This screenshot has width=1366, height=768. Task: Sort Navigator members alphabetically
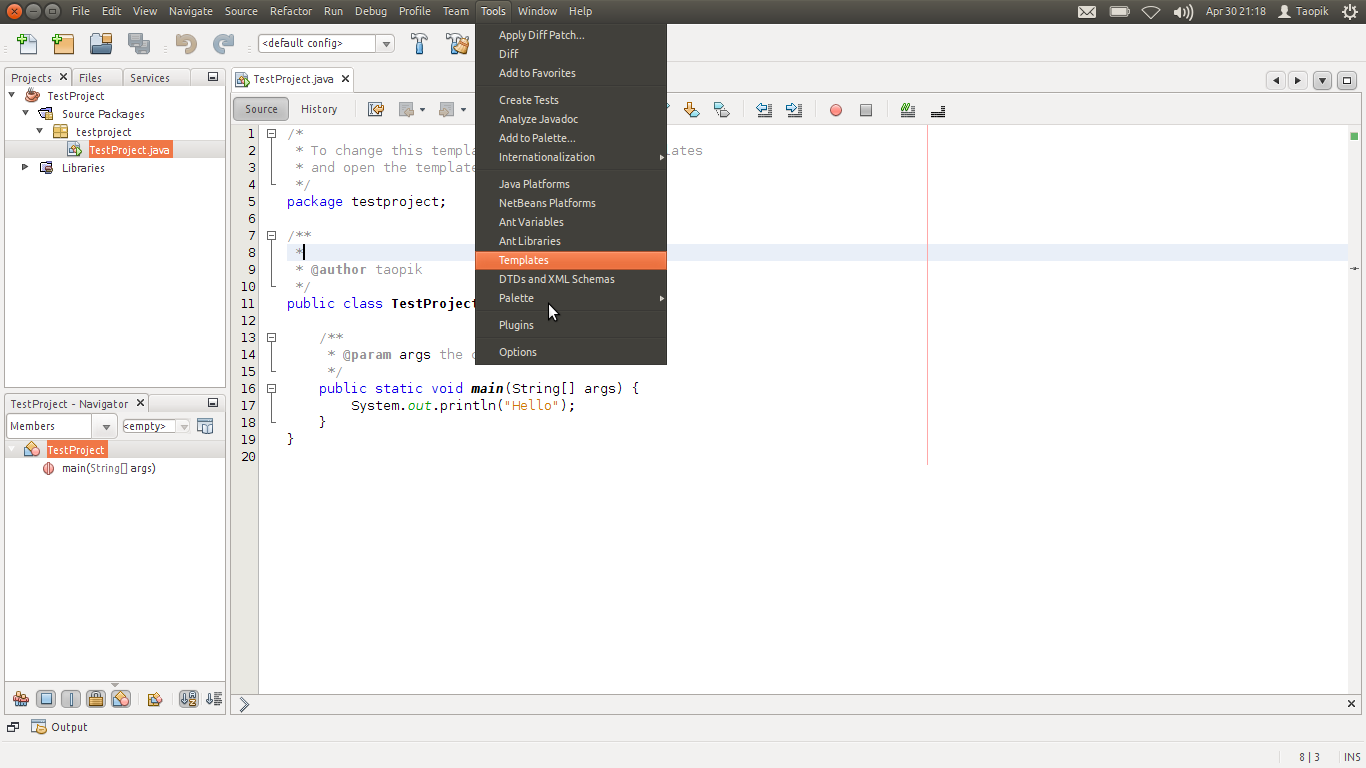tap(188, 699)
